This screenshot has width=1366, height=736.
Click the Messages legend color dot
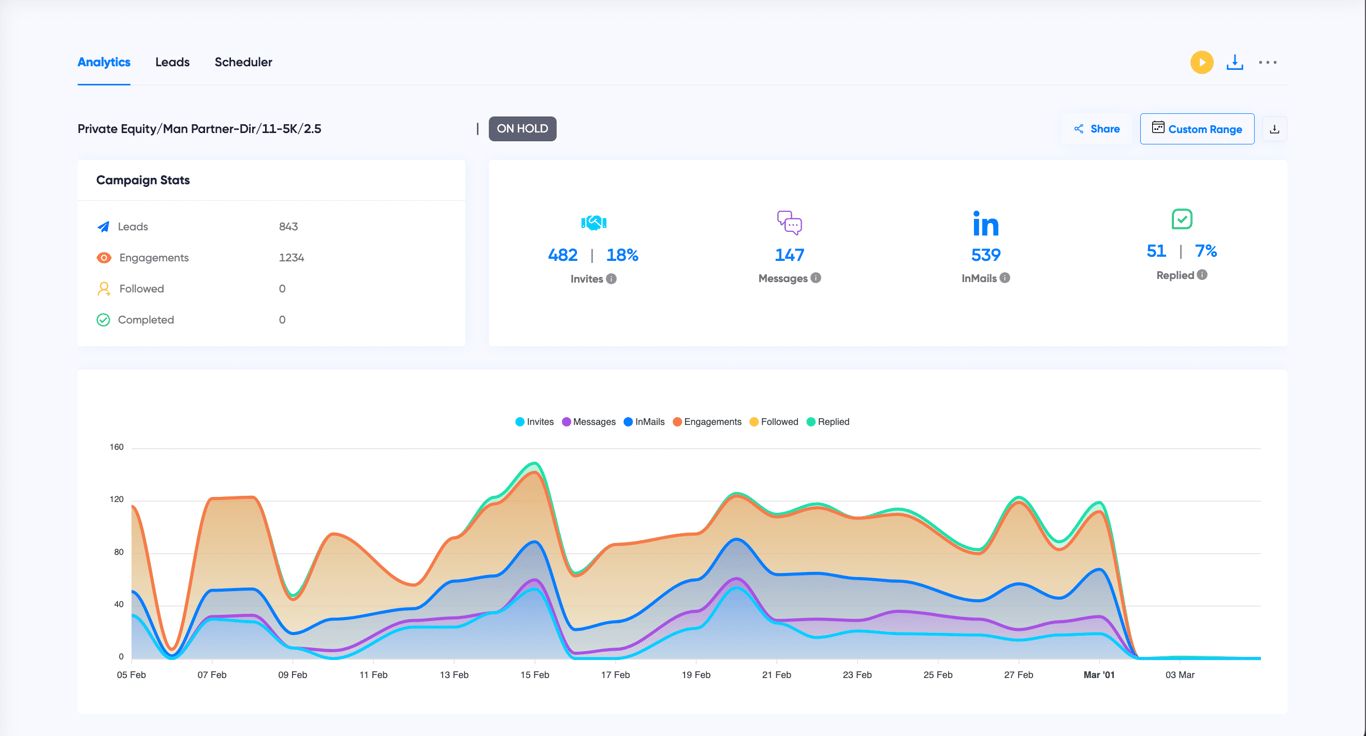(566, 422)
